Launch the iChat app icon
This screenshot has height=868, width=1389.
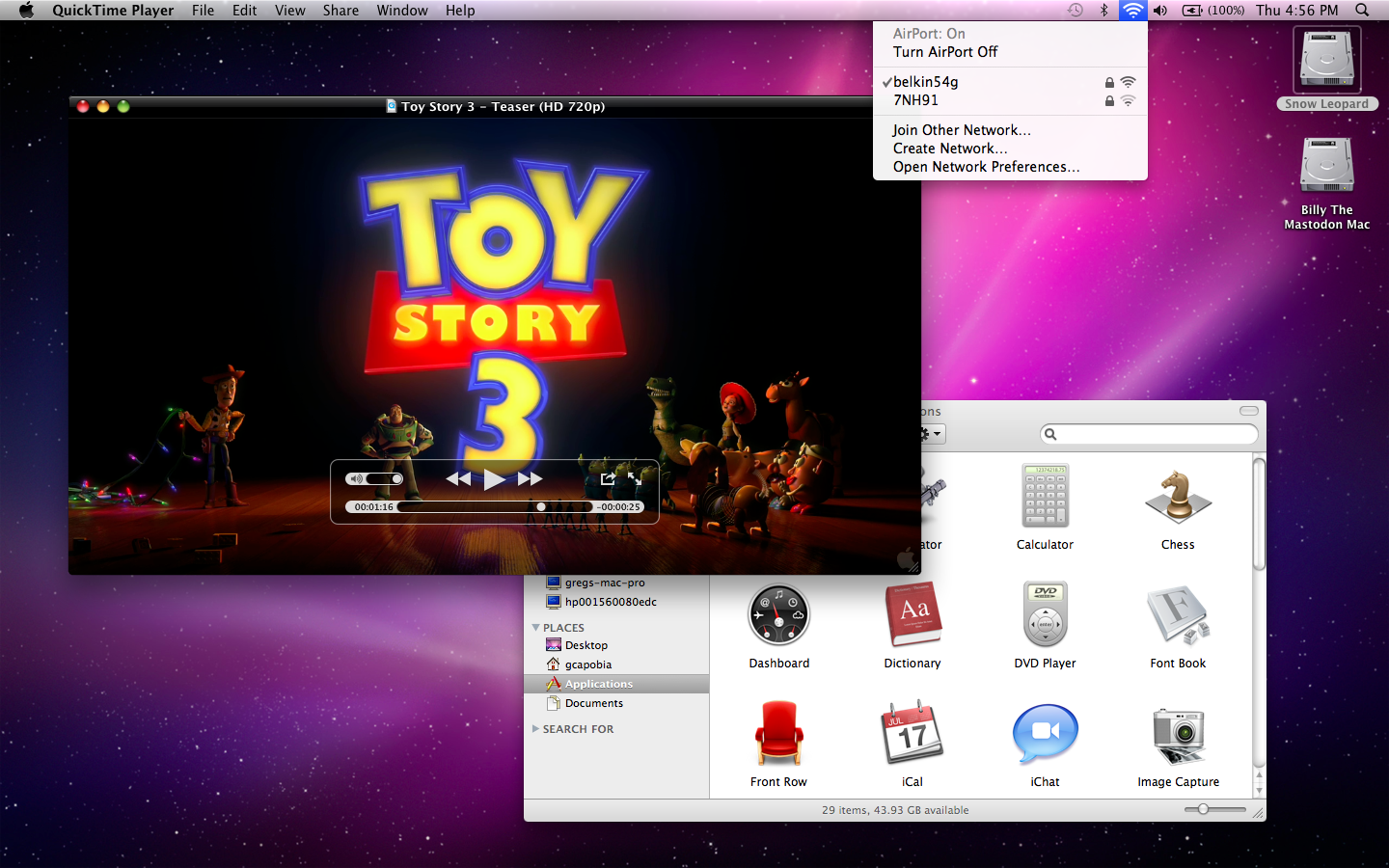(1045, 735)
